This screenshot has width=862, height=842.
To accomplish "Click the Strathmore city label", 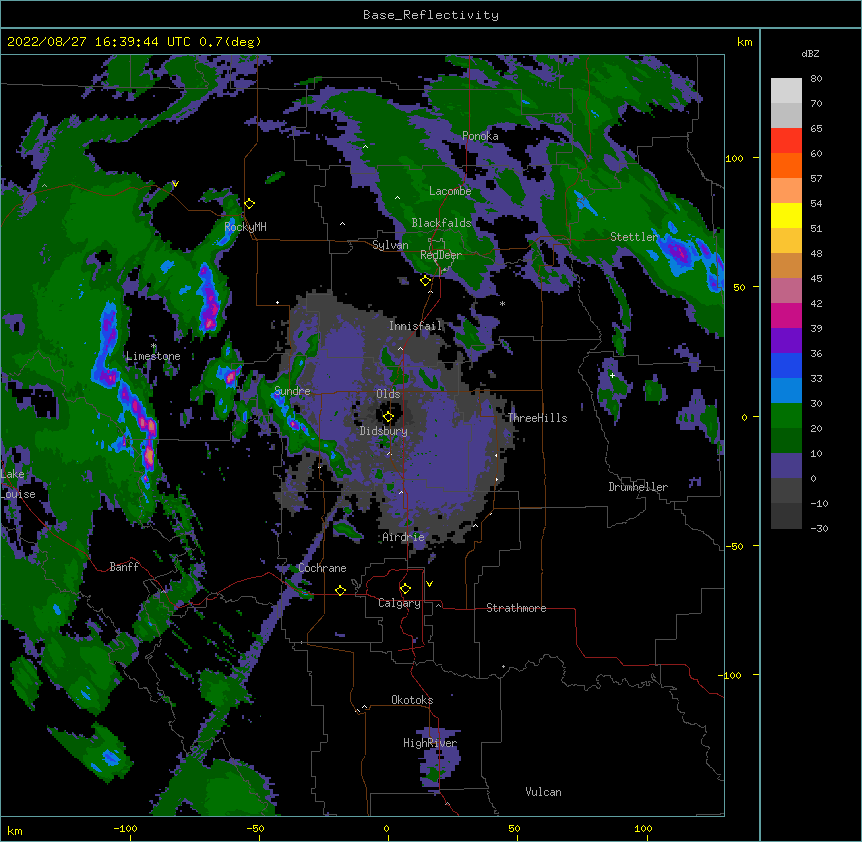I will 516,608.
